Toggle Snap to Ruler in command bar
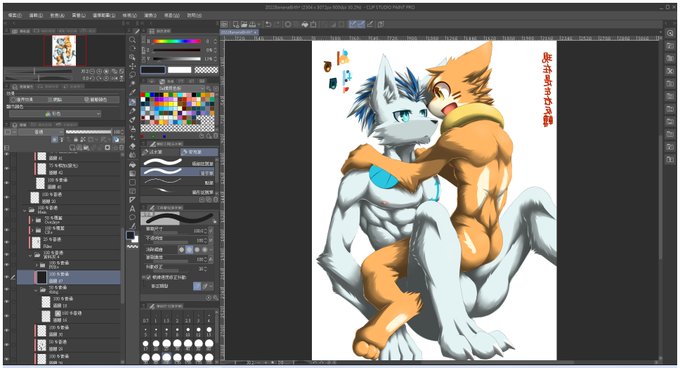The width and height of the screenshot is (680, 368). [353, 24]
